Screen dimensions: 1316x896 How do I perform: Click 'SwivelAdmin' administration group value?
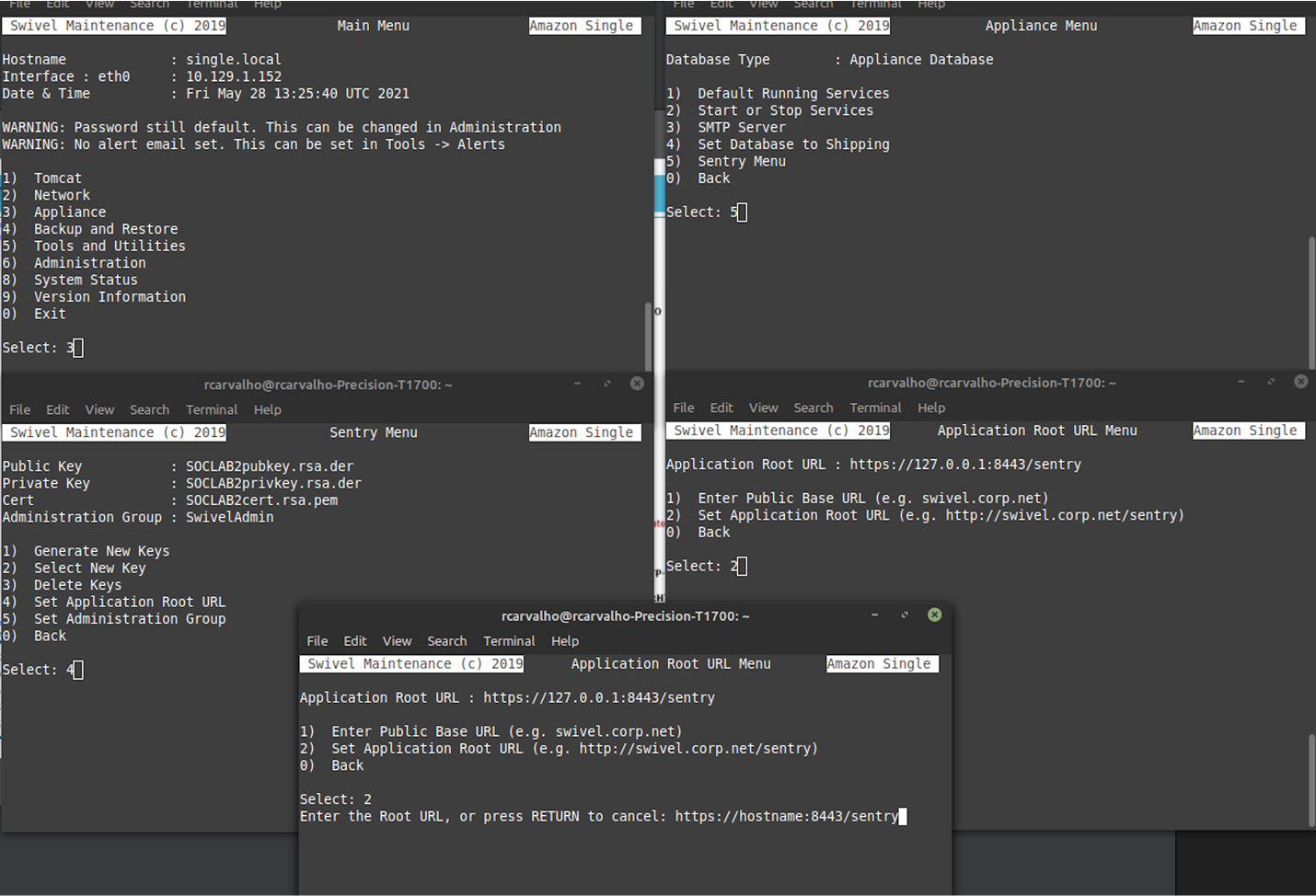point(229,518)
